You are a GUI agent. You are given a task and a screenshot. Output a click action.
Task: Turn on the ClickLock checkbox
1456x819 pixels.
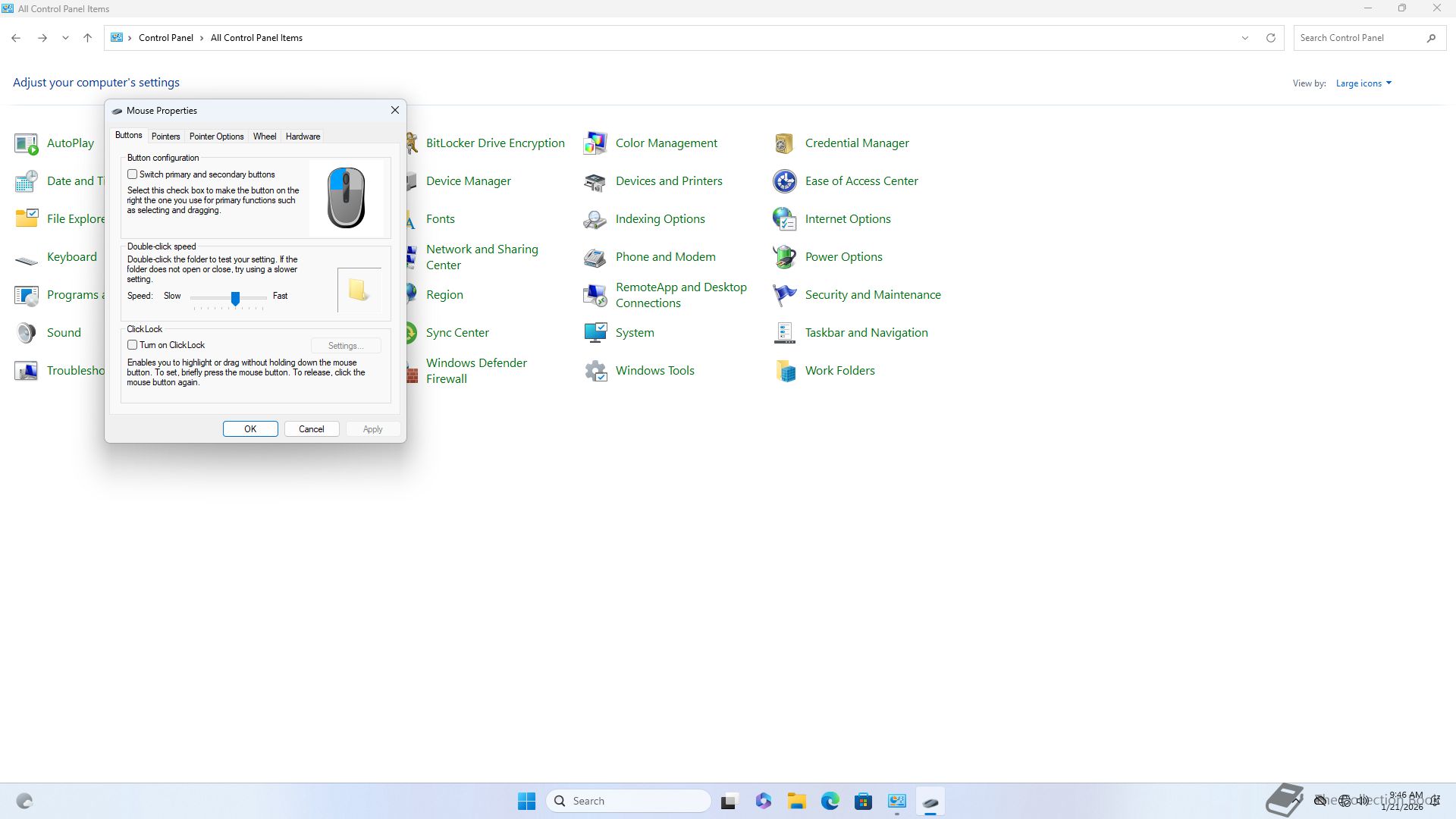click(x=133, y=345)
